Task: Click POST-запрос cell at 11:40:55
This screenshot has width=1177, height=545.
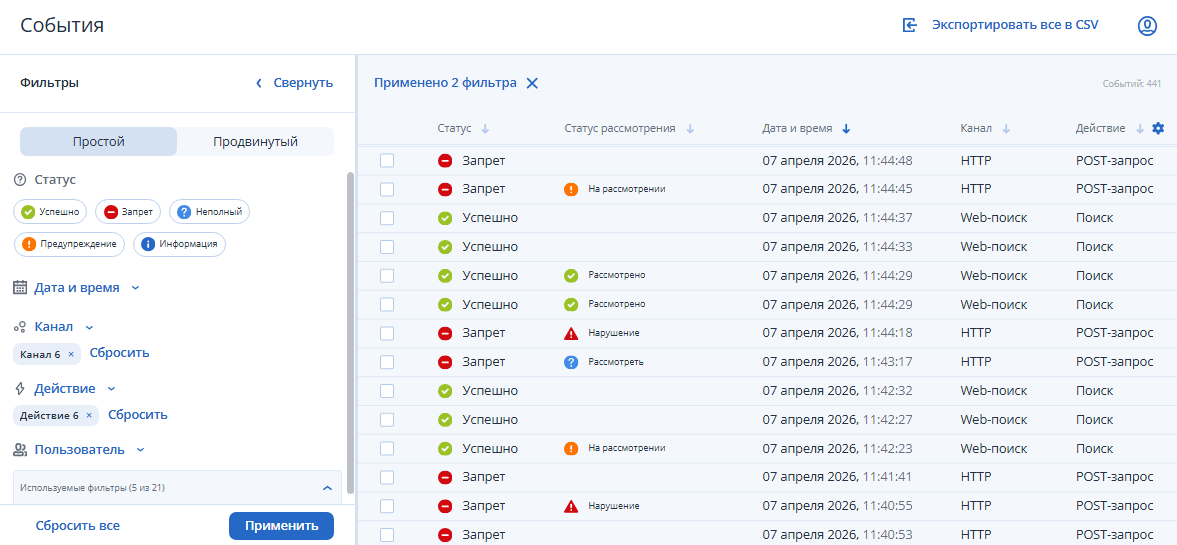Action: [1114, 506]
